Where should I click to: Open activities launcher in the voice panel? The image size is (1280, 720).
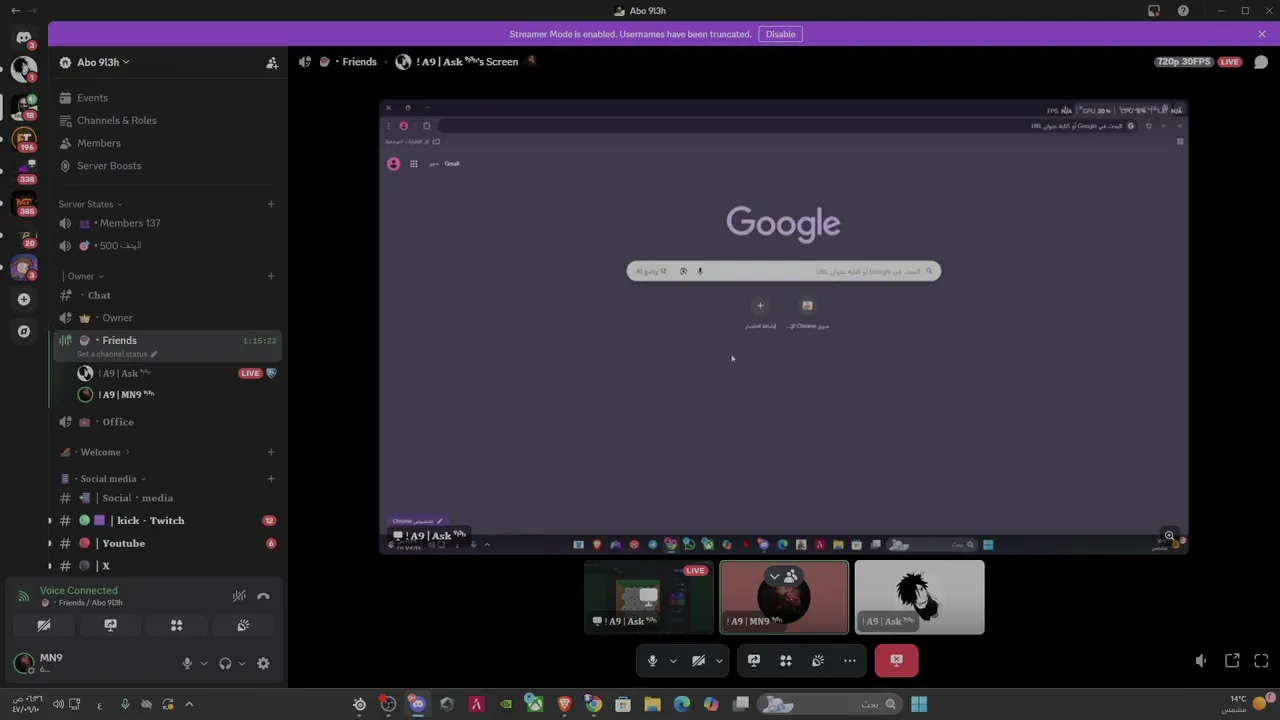coord(176,625)
